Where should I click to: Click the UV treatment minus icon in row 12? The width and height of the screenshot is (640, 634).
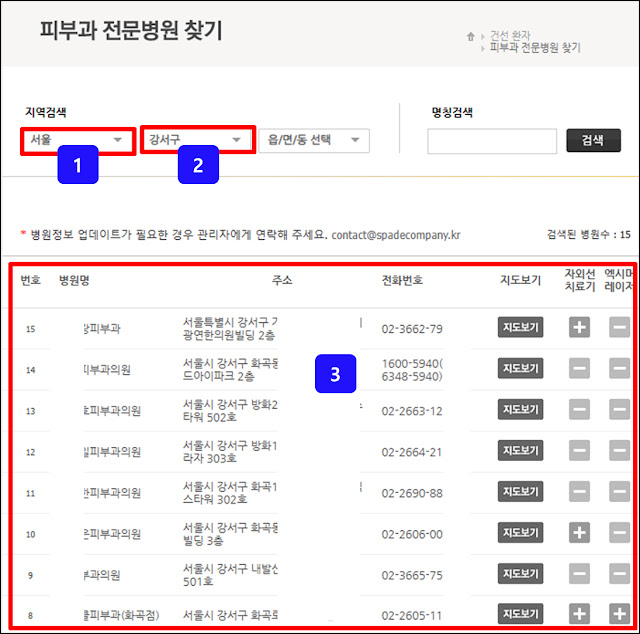[579, 451]
